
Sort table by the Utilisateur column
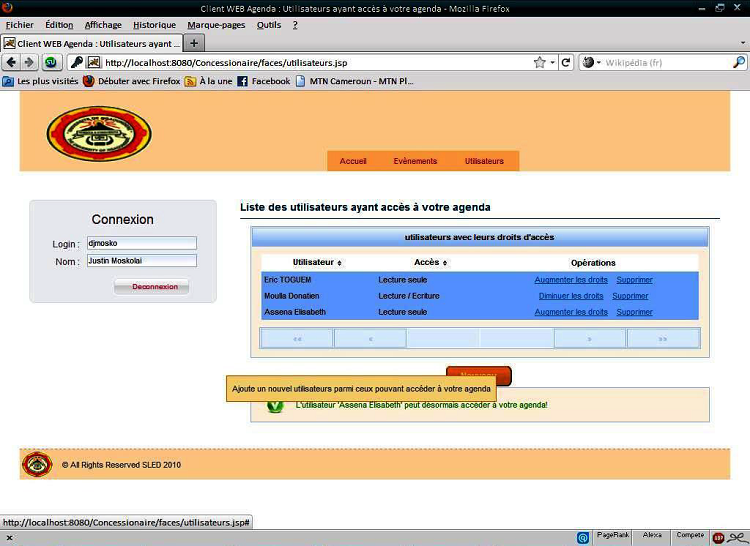pyautogui.click(x=317, y=262)
